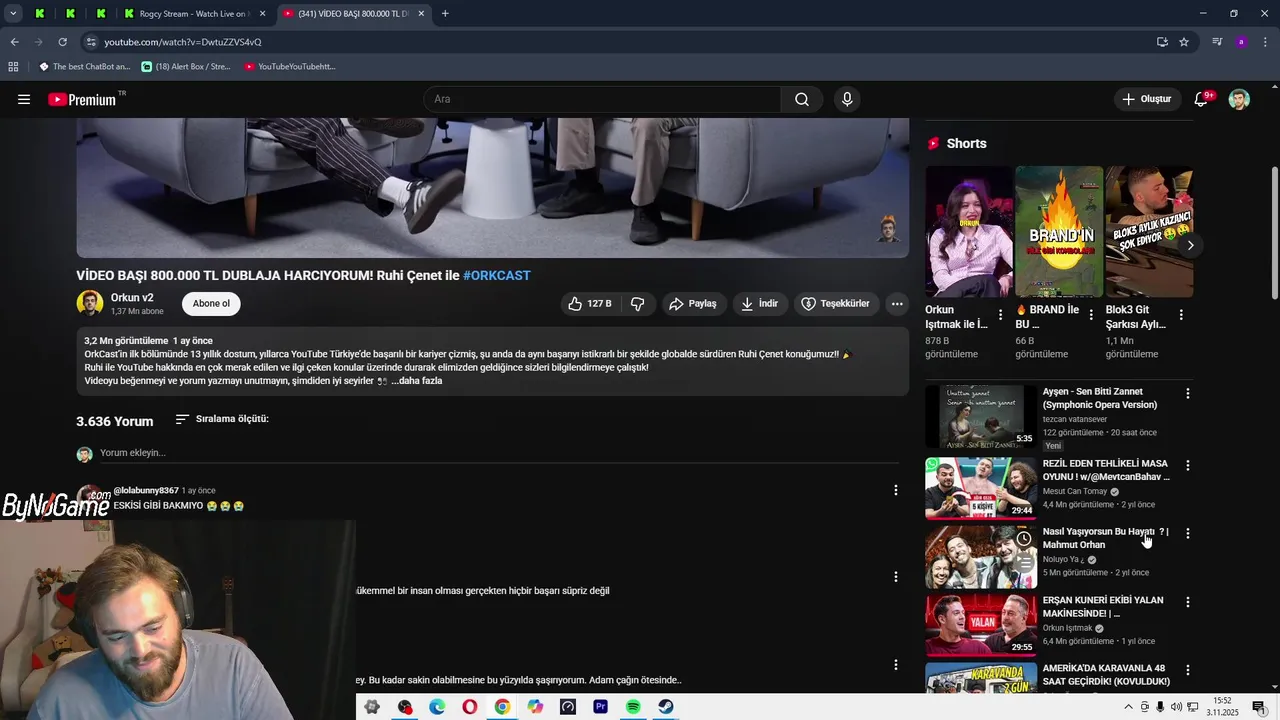Image resolution: width=1280 pixels, height=720 pixels.
Task: Open options for REZİL EDEN TEHLİKELİ MASA video
Action: click(1188, 465)
